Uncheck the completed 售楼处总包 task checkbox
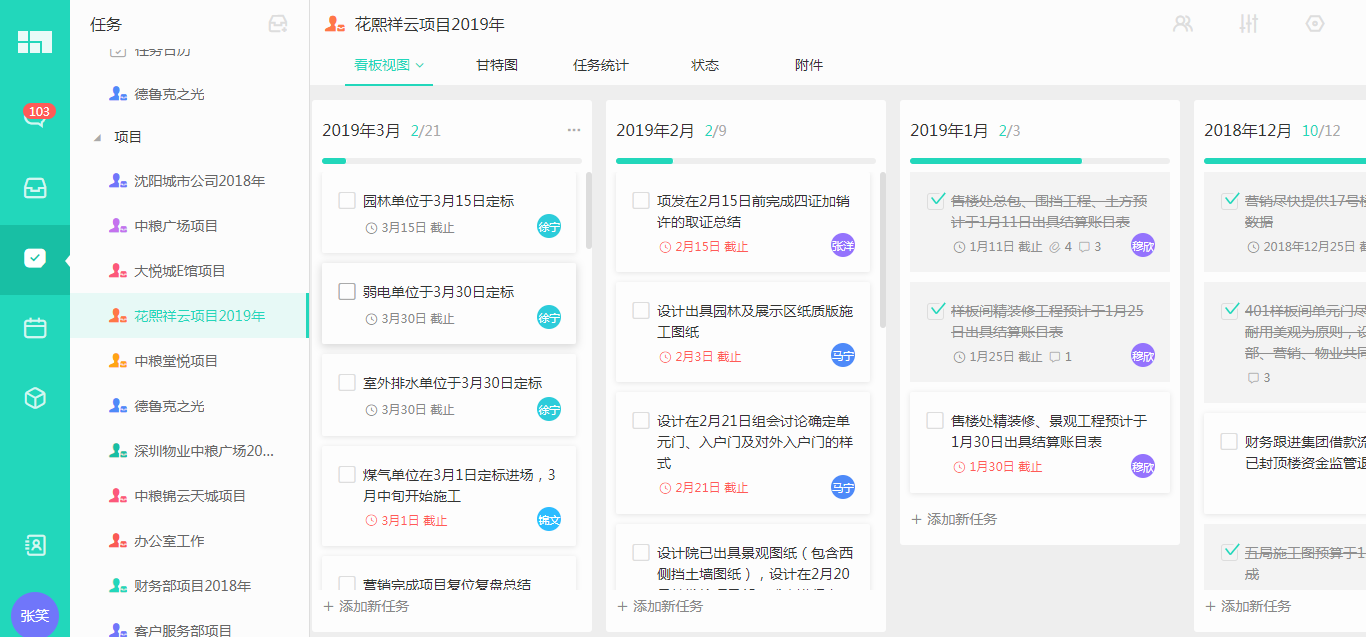The image size is (1366, 637). 936,200
